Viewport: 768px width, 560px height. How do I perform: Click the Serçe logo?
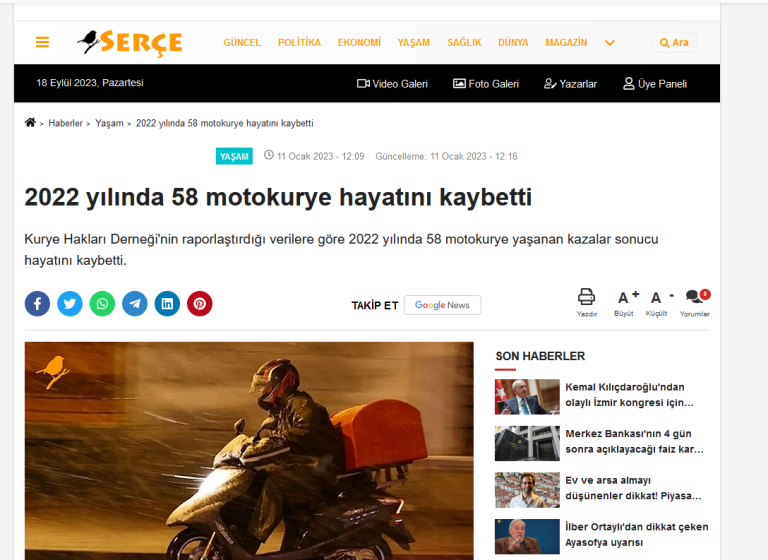(130, 43)
